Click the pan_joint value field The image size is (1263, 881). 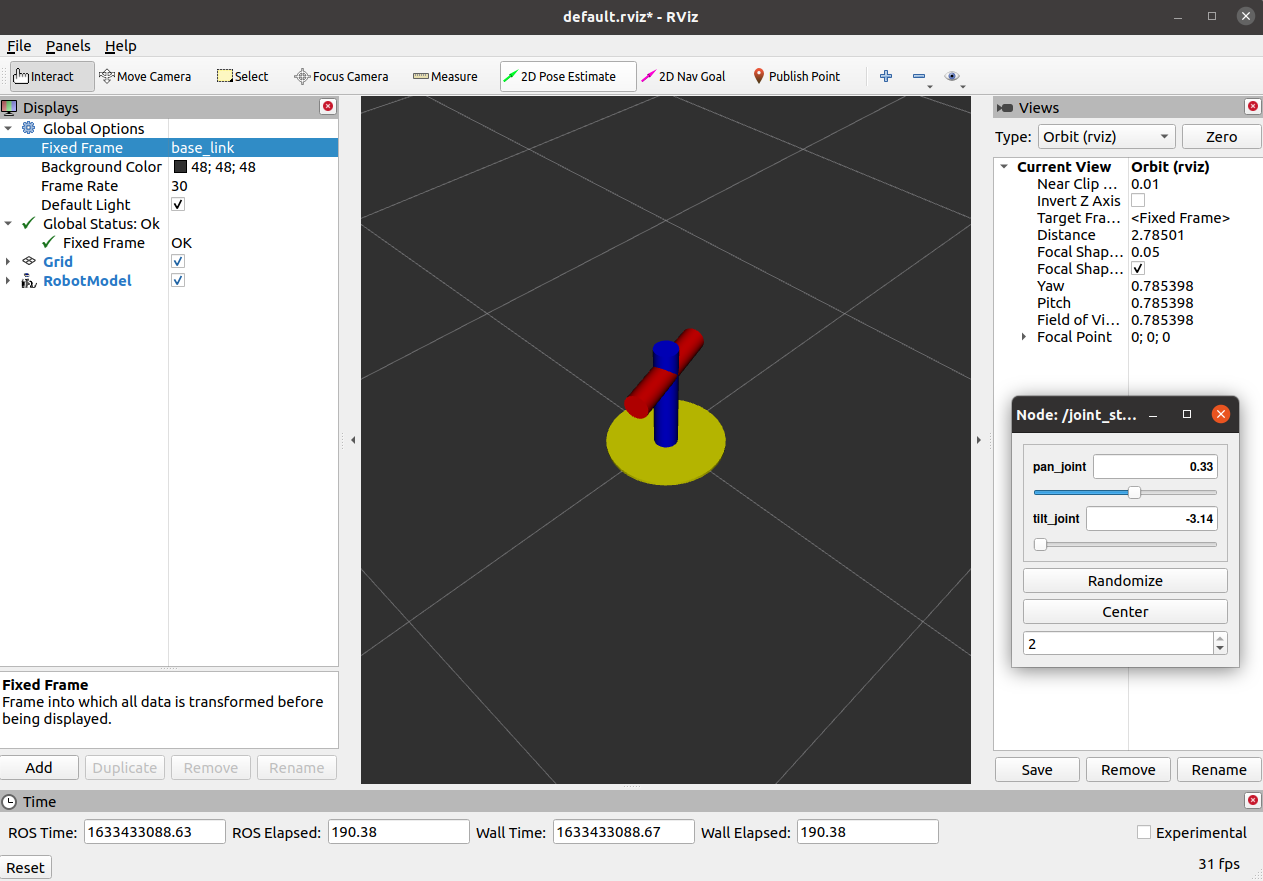point(1155,467)
